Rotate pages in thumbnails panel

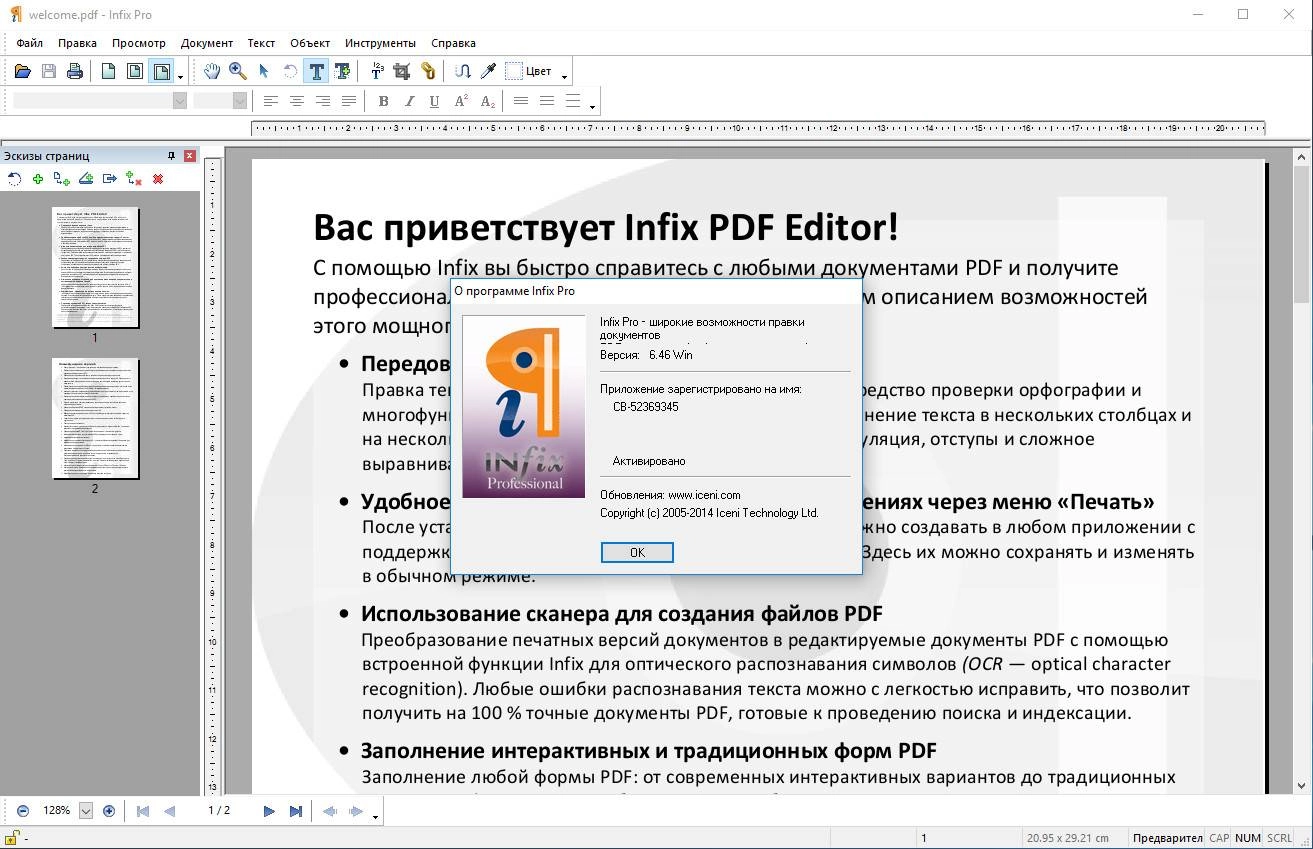point(14,179)
